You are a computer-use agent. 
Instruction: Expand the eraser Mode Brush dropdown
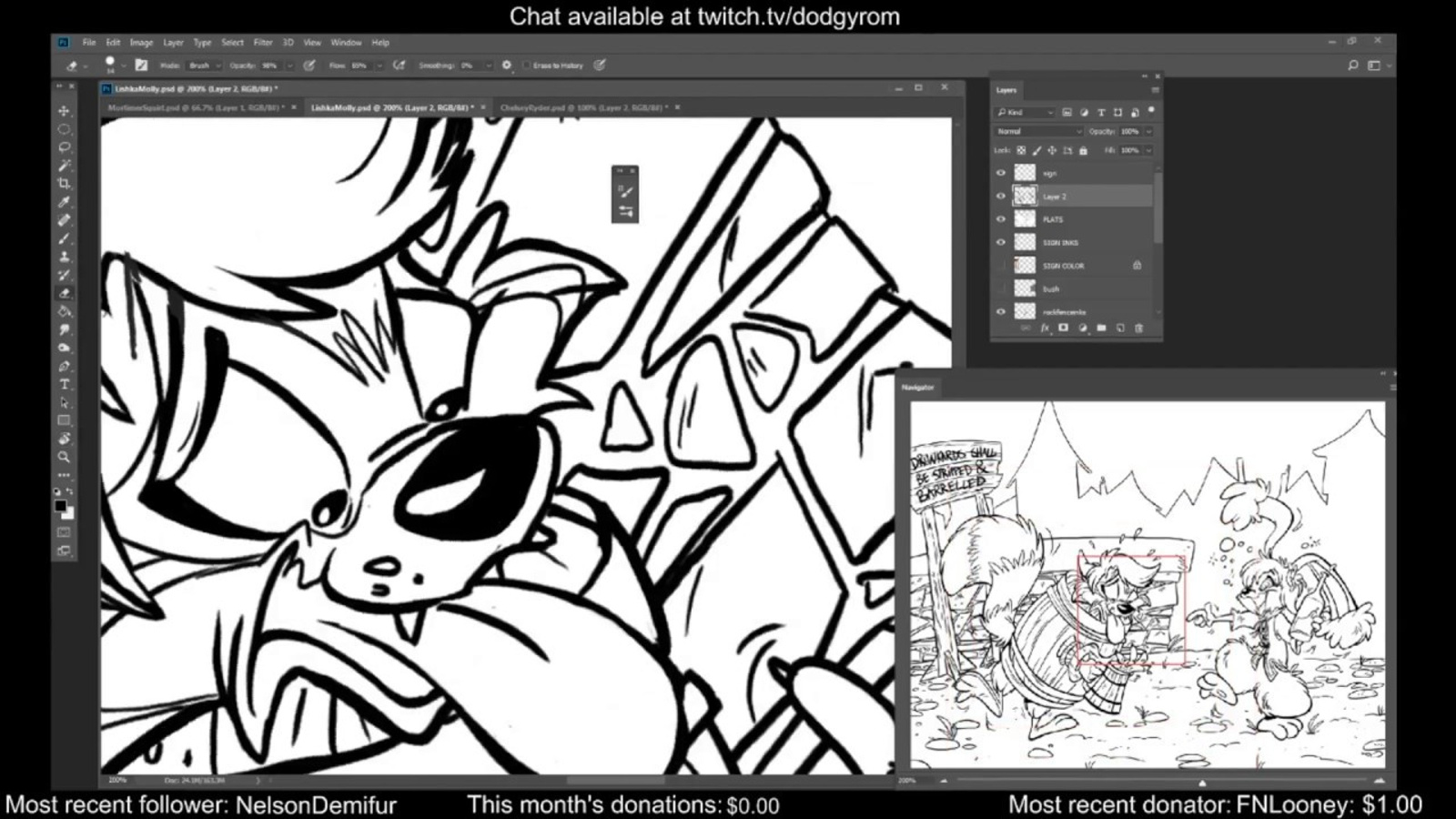click(204, 66)
